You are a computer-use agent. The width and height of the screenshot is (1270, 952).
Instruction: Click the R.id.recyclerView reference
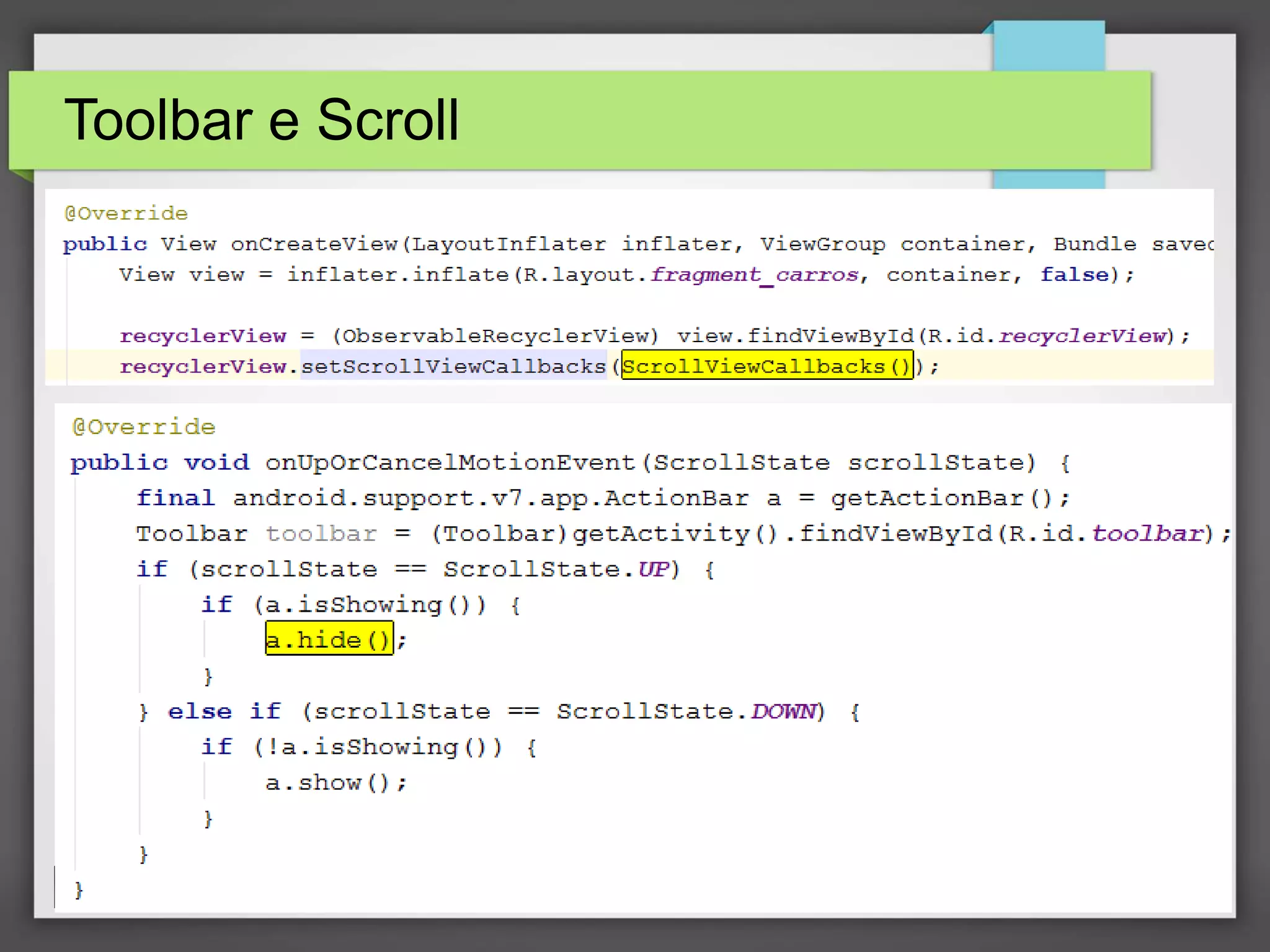(1047, 336)
